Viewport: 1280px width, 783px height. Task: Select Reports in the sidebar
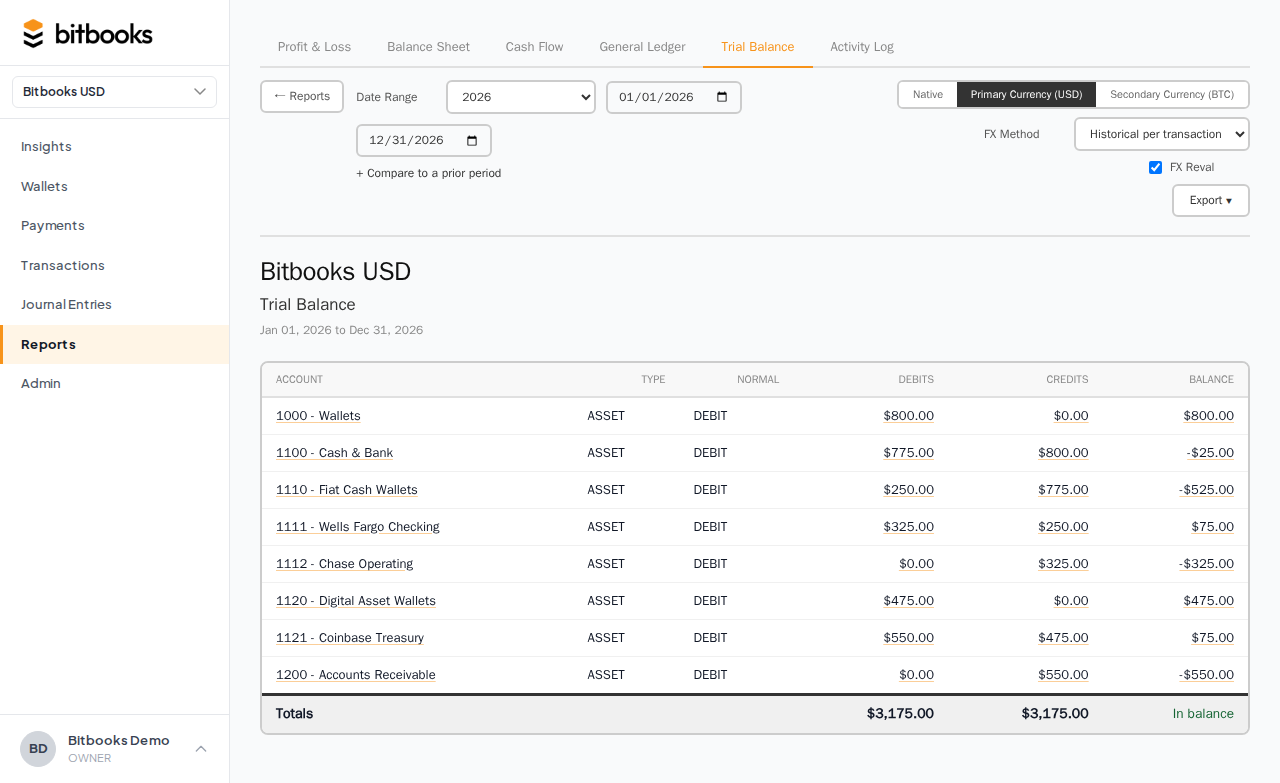click(x=115, y=344)
